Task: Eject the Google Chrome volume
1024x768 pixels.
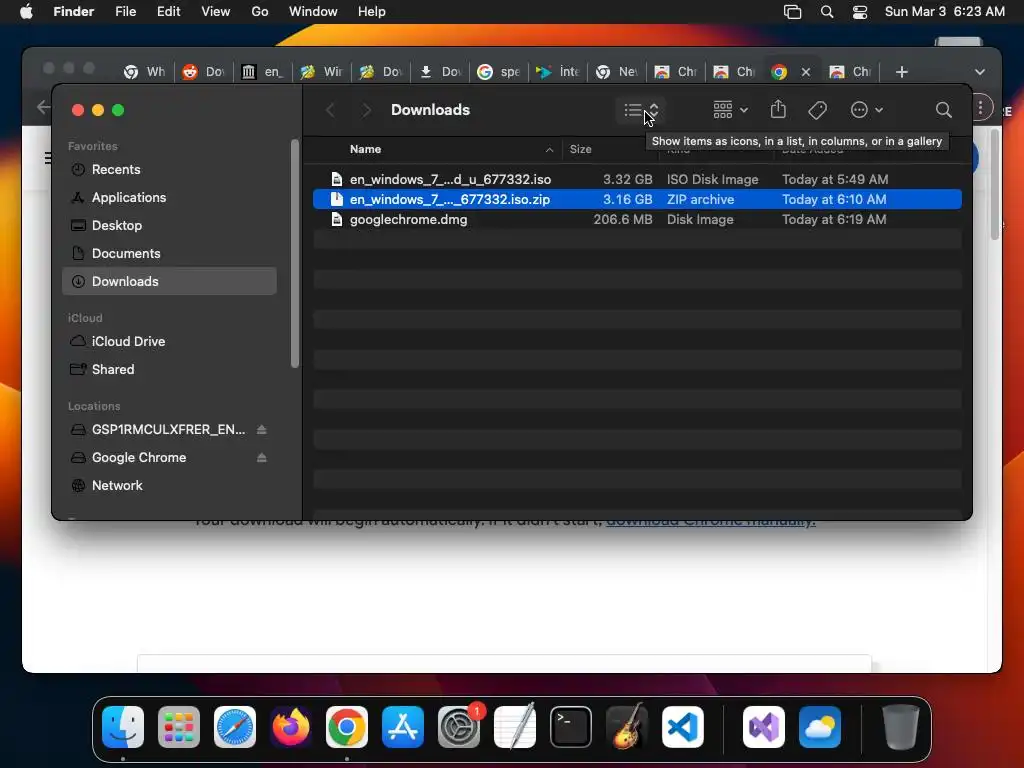Action: coord(261,458)
